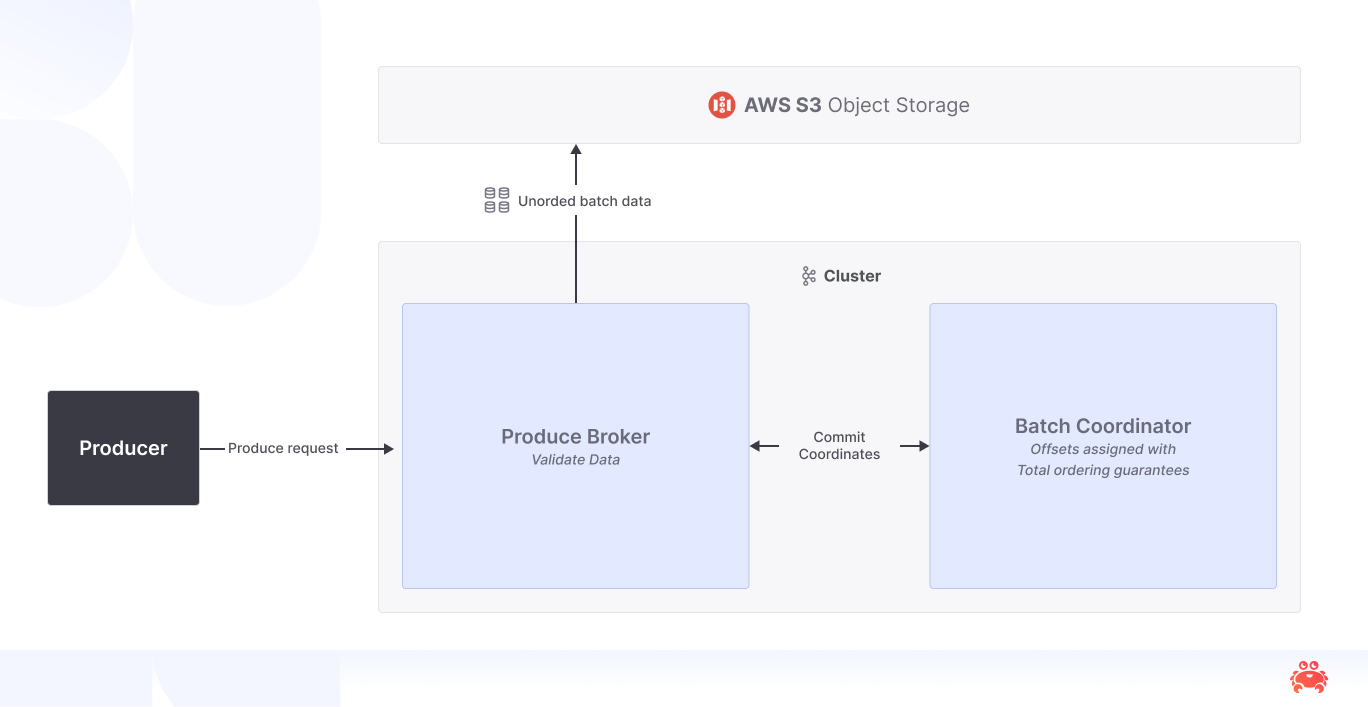Toggle the Produce Broker block
This screenshot has height=707, width=1368.
pos(575,446)
